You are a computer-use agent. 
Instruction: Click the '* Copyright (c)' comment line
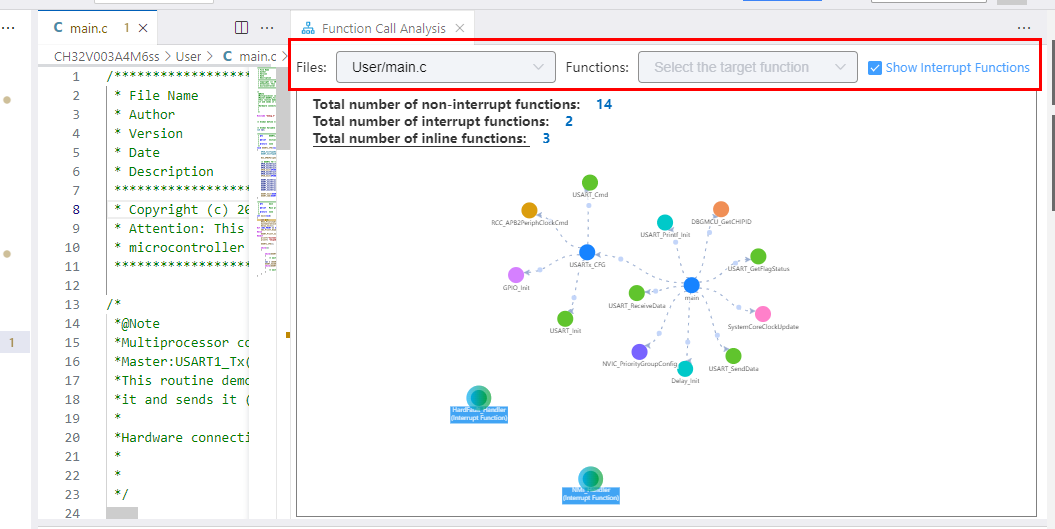[x=182, y=209]
